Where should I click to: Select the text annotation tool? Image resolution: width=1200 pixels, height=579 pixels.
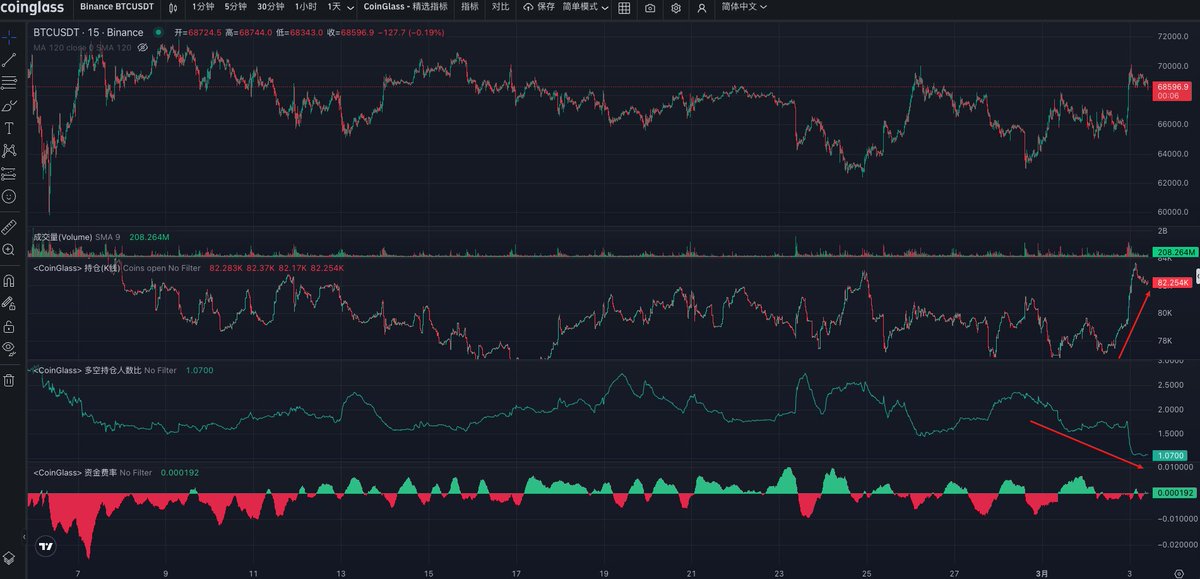pos(10,128)
